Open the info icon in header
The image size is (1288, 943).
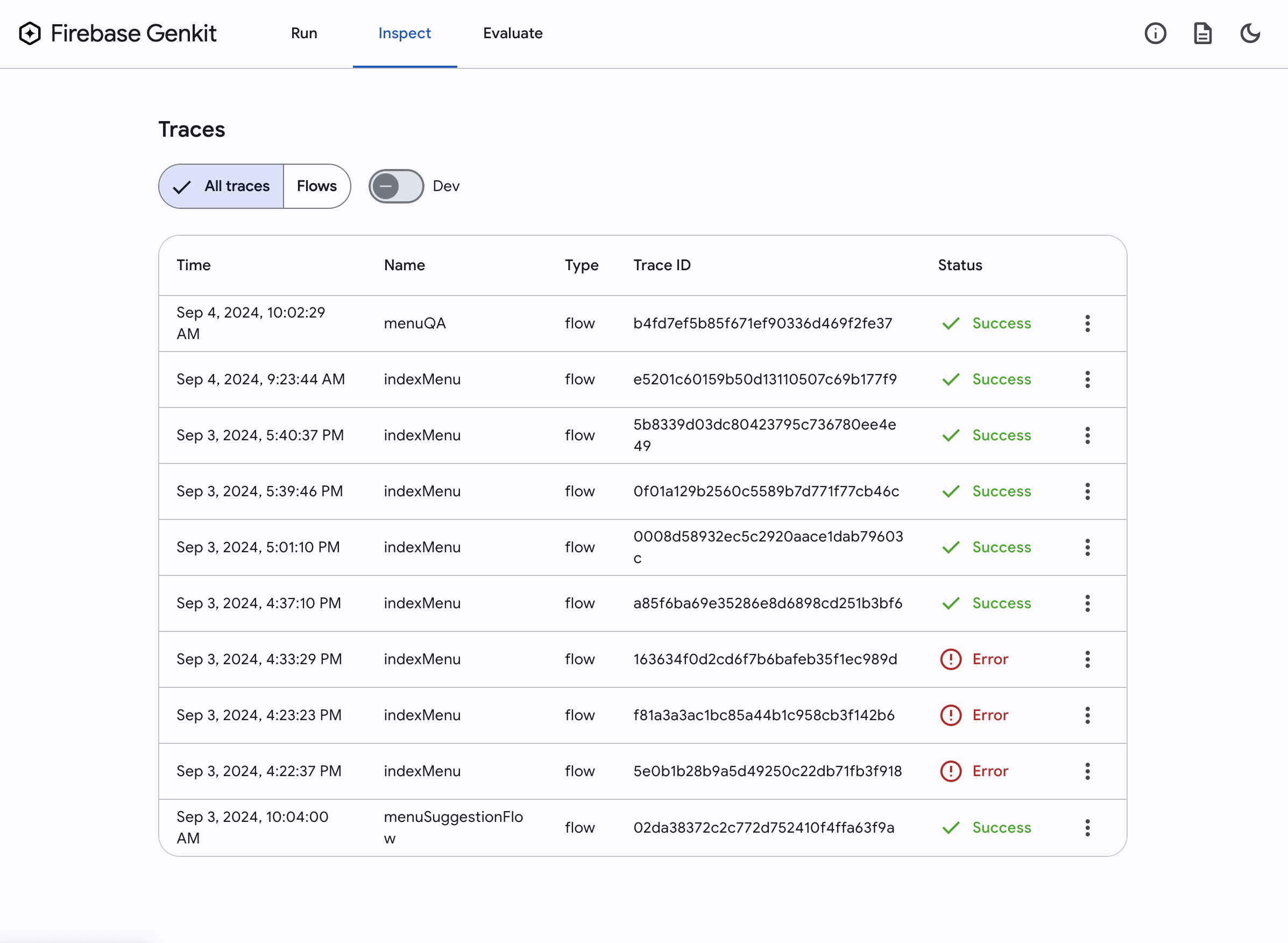[x=1155, y=33]
